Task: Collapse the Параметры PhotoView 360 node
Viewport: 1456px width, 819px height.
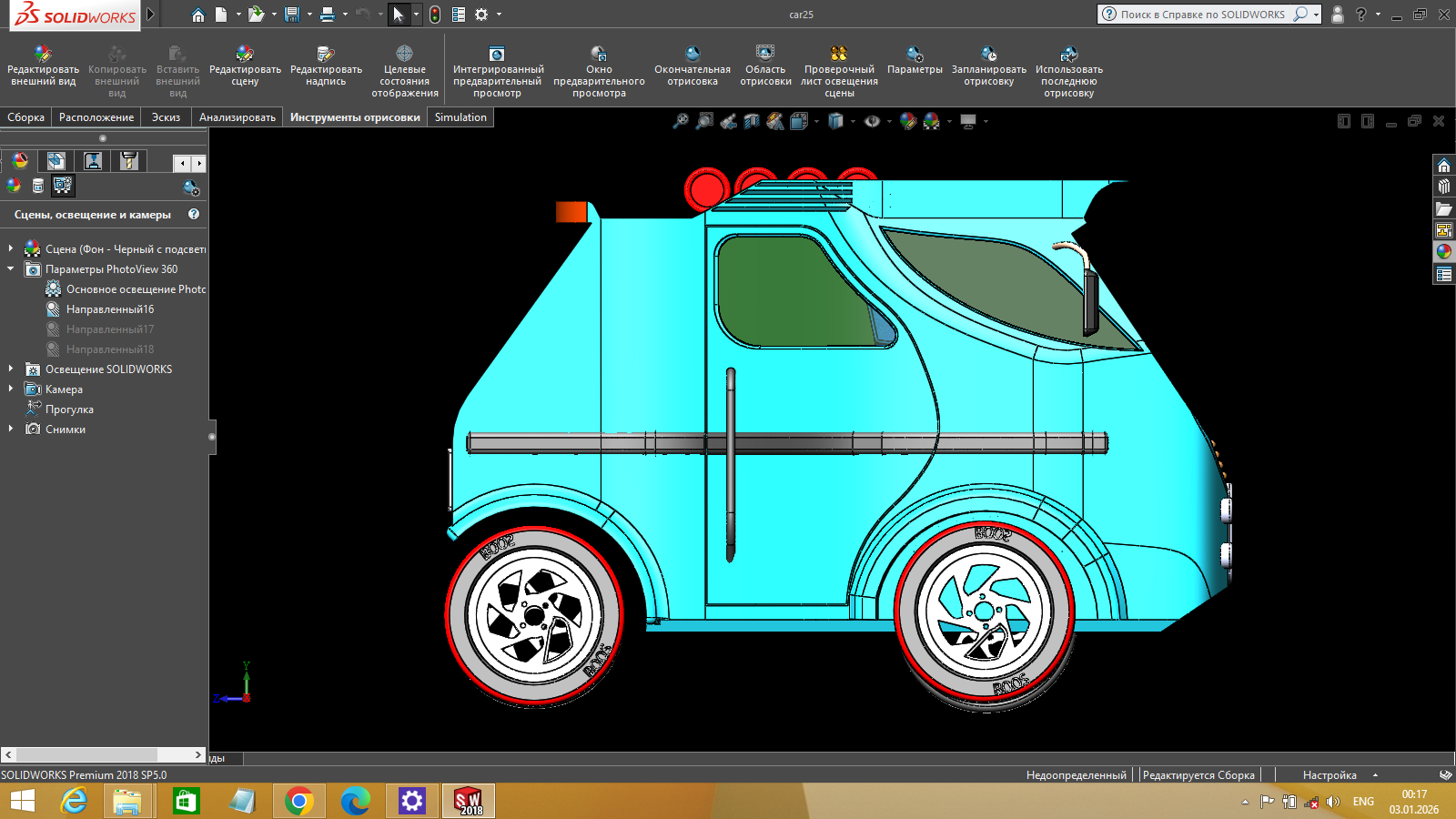Action: coord(11,269)
